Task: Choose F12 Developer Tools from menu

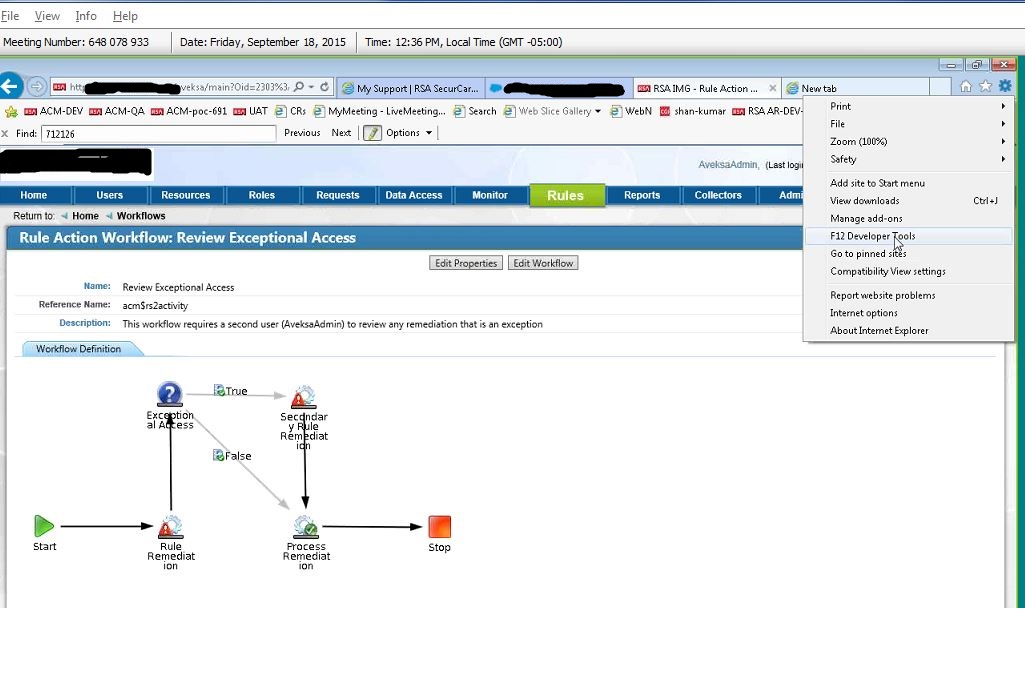Action: pyautogui.click(x=872, y=236)
